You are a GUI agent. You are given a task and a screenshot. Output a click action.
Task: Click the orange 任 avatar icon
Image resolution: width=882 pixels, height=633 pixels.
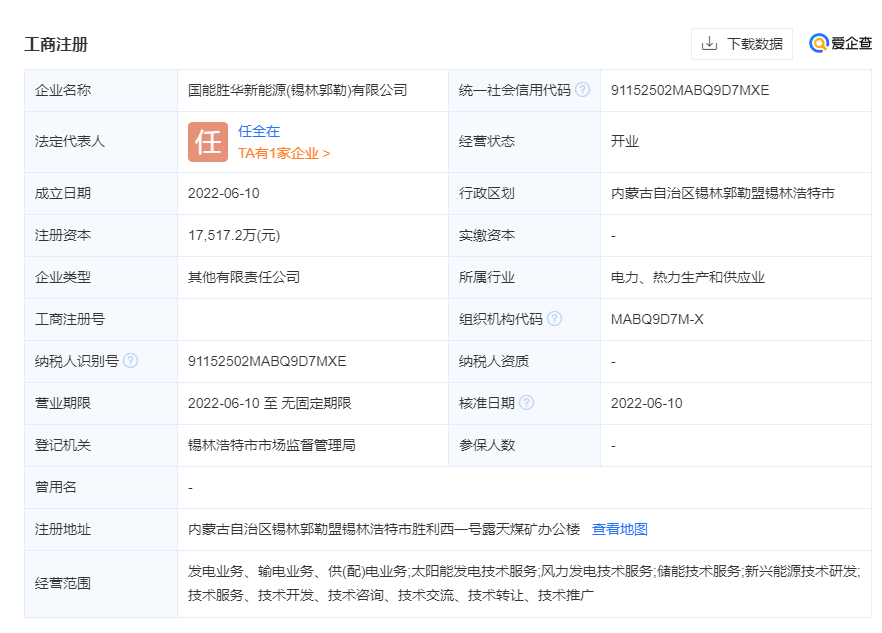pyautogui.click(x=208, y=142)
